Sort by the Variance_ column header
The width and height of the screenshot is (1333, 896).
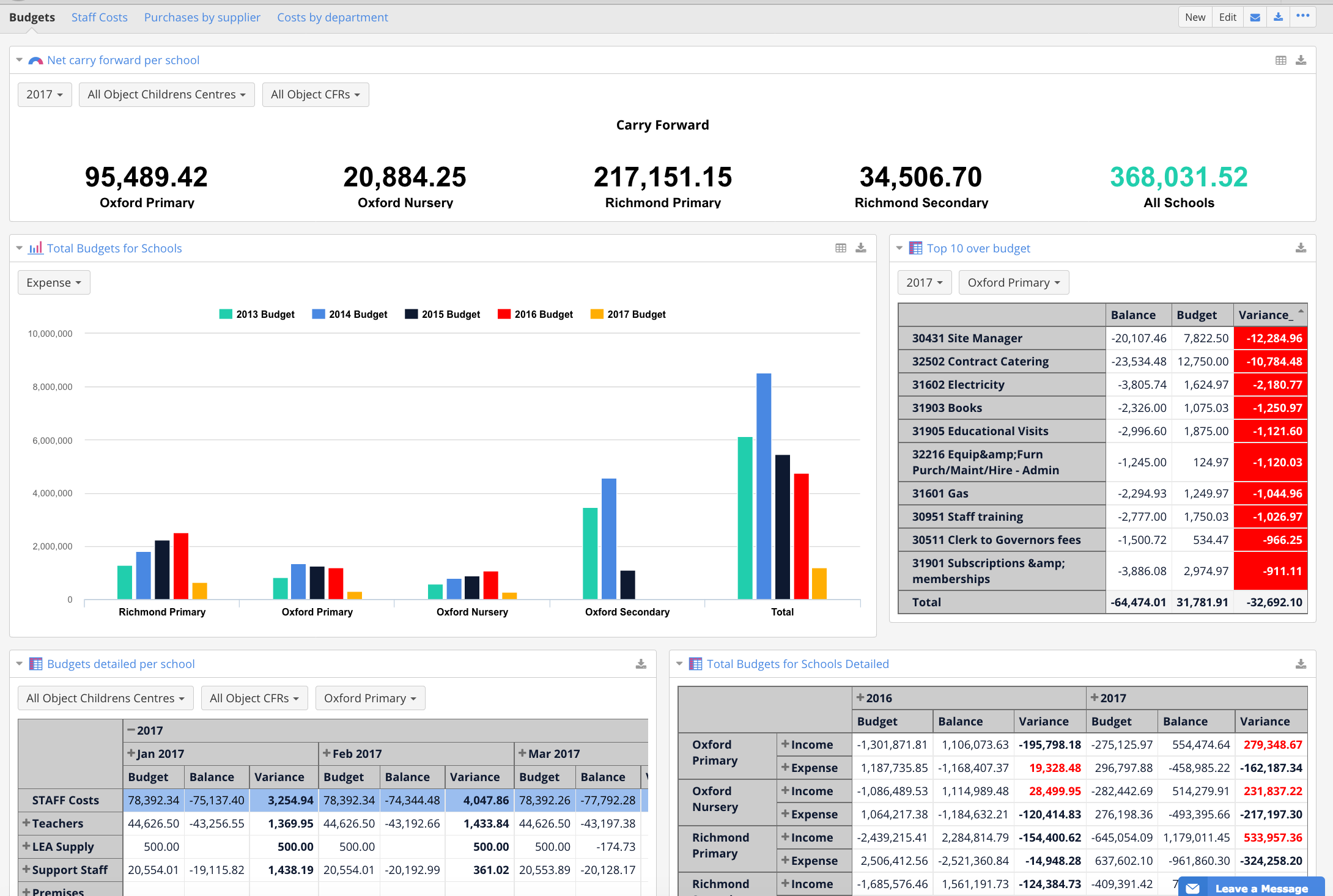point(1266,315)
